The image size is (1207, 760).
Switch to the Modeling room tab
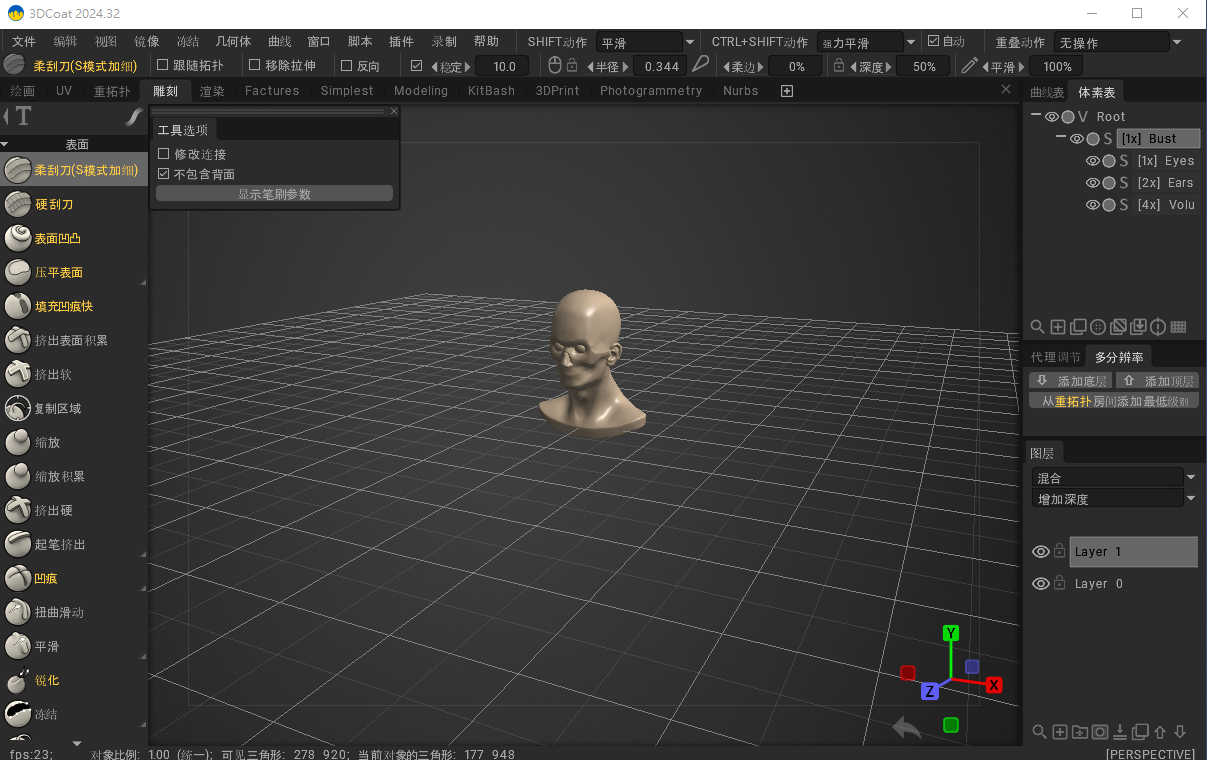(x=421, y=91)
